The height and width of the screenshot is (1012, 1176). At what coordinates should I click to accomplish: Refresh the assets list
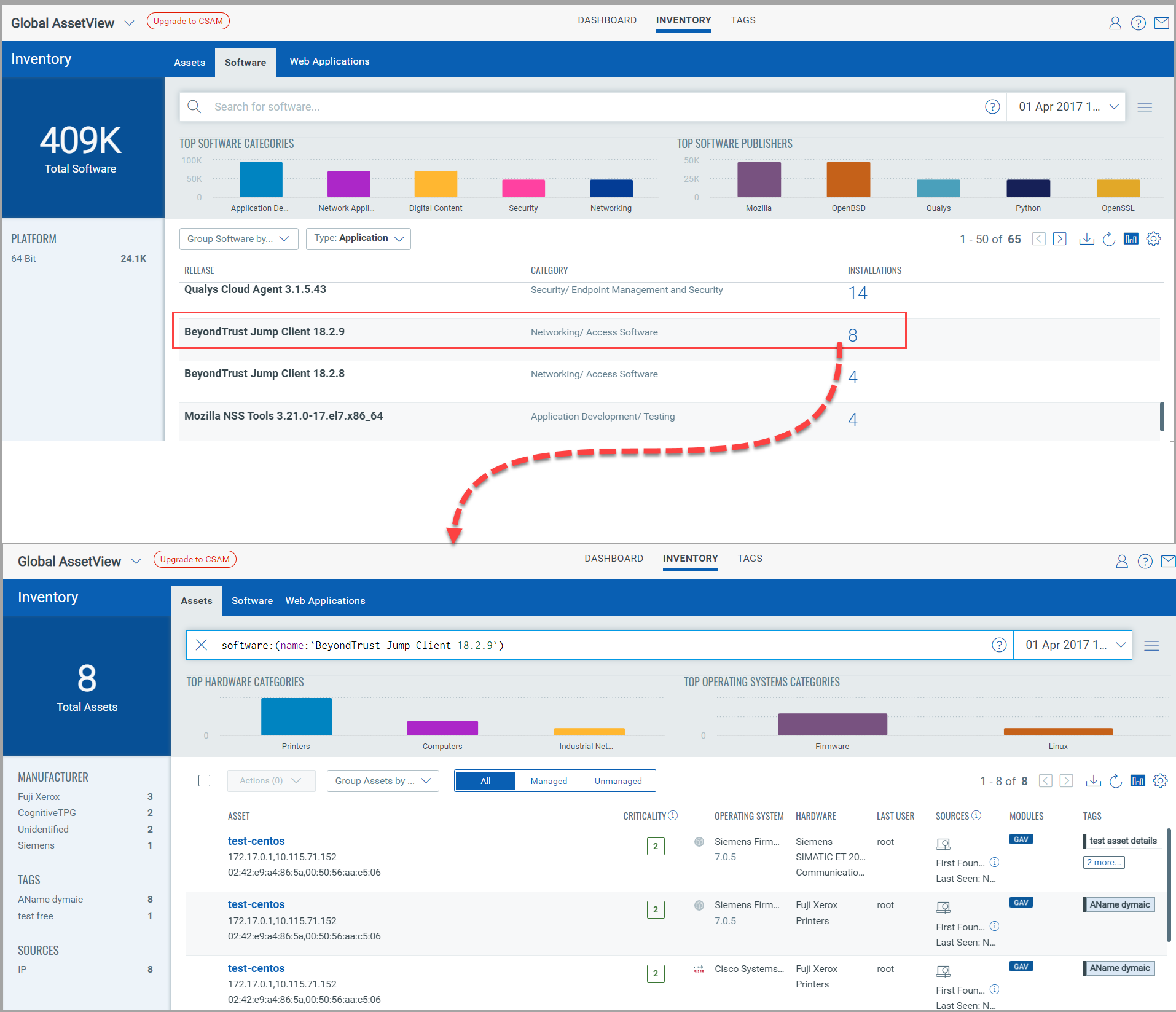click(x=1116, y=781)
